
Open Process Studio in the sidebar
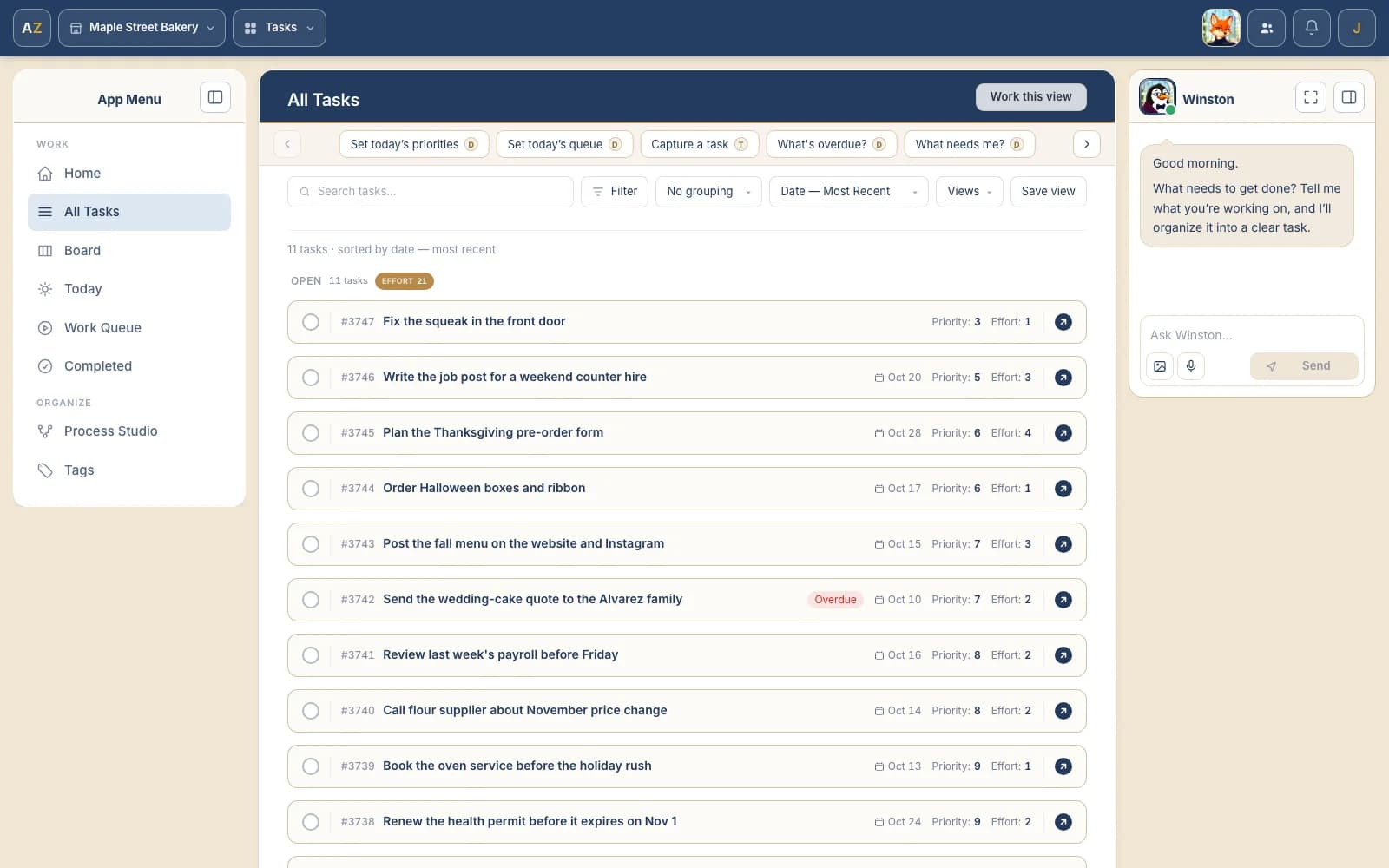point(129,431)
